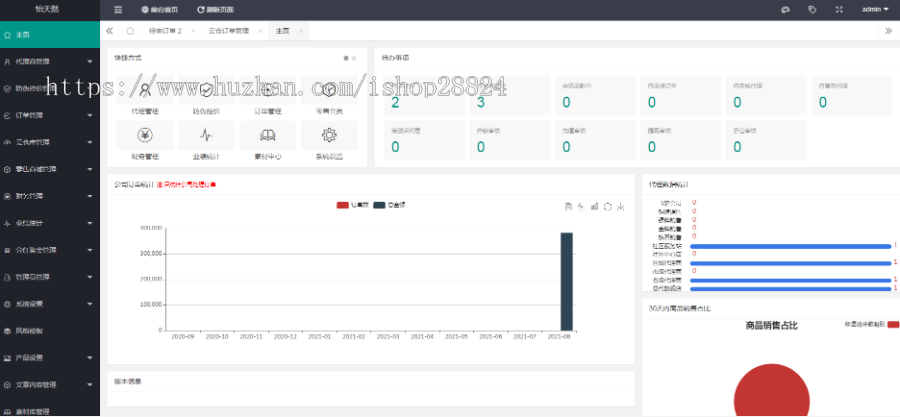Show chart data view icon
900x417 pixels.
point(568,206)
